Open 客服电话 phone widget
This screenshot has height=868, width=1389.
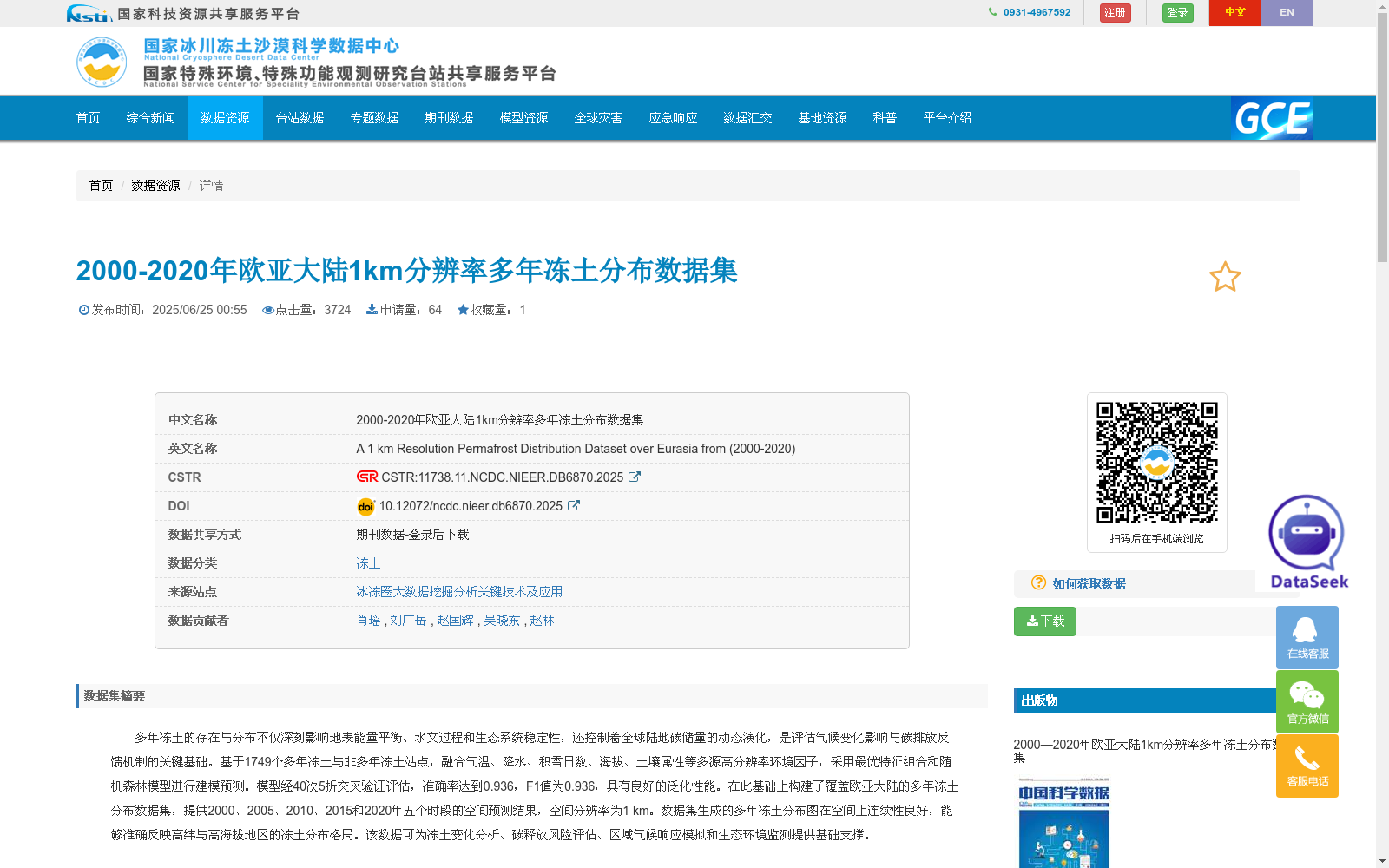(1307, 766)
